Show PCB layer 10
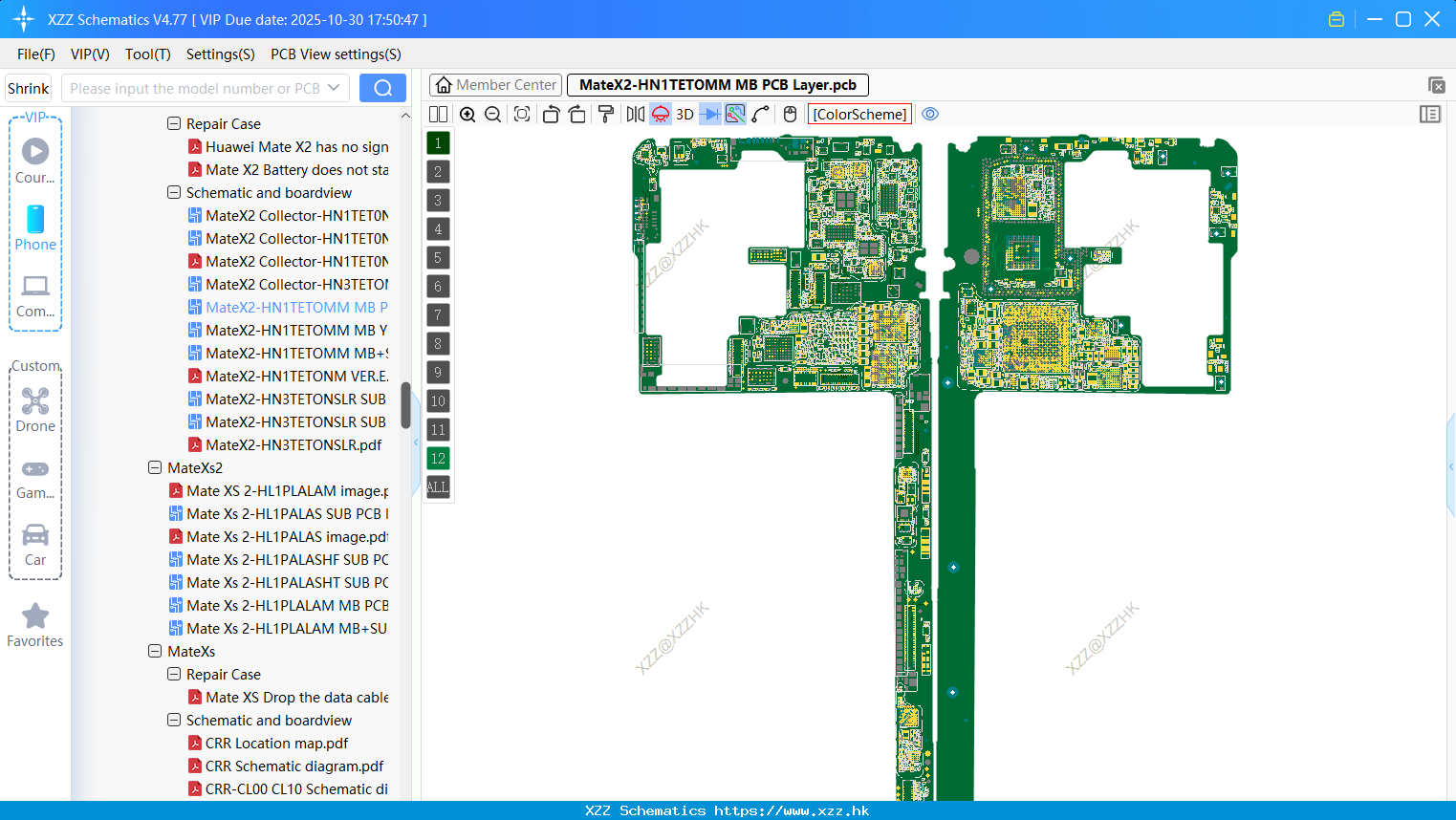 click(x=438, y=401)
